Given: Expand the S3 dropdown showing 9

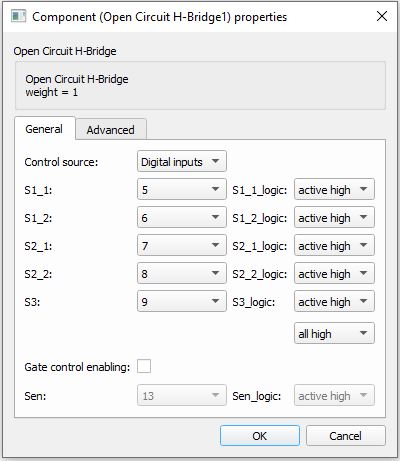Looking at the screenshot, I should pyautogui.click(x=182, y=301).
